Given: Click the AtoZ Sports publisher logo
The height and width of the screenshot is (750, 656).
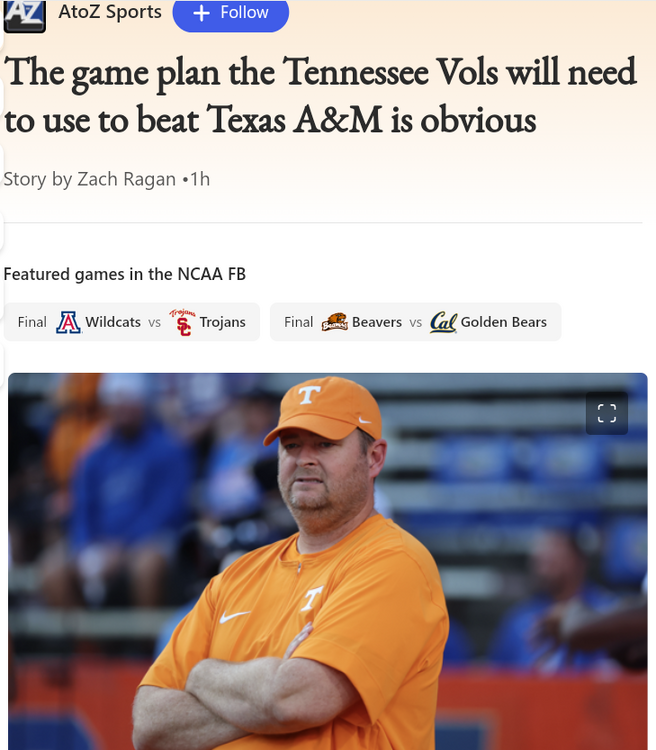Looking at the screenshot, I should click(x=24, y=15).
